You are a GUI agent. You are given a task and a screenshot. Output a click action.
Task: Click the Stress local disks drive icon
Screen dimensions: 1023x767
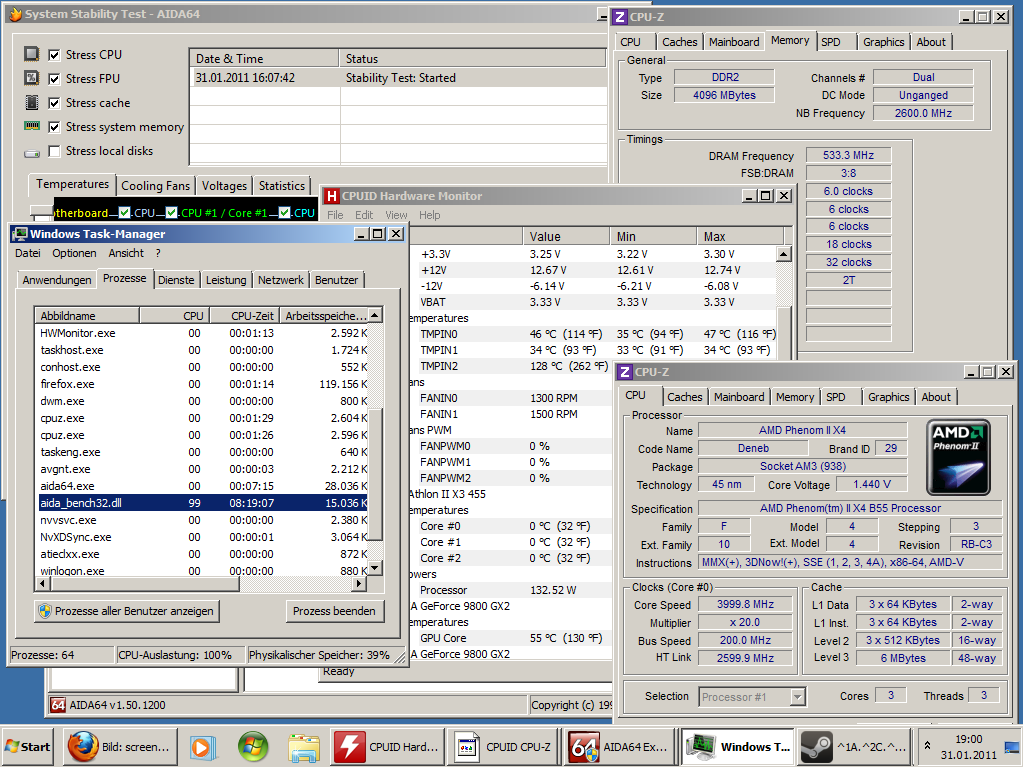tap(32, 153)
